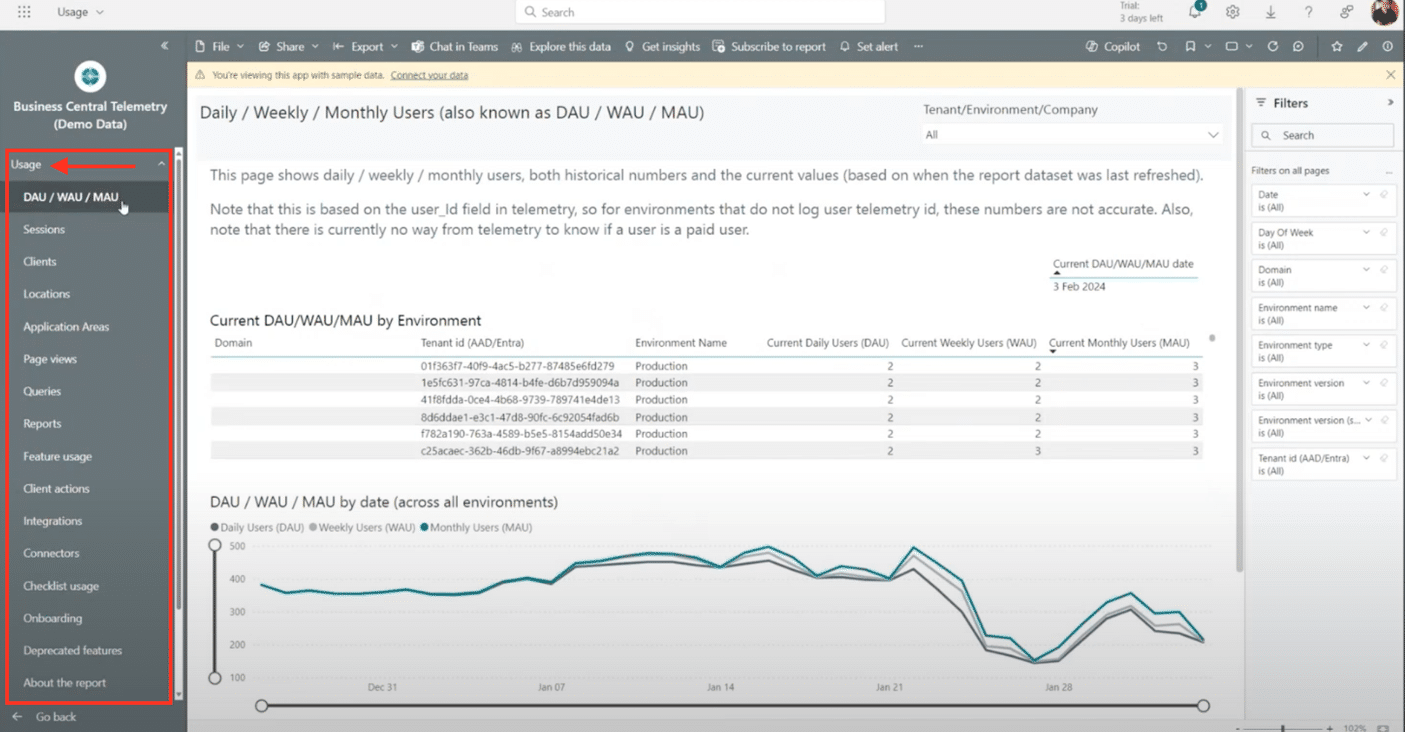Refresh the report visuals
The image size is (1405, 732).
coord(1273,46)
